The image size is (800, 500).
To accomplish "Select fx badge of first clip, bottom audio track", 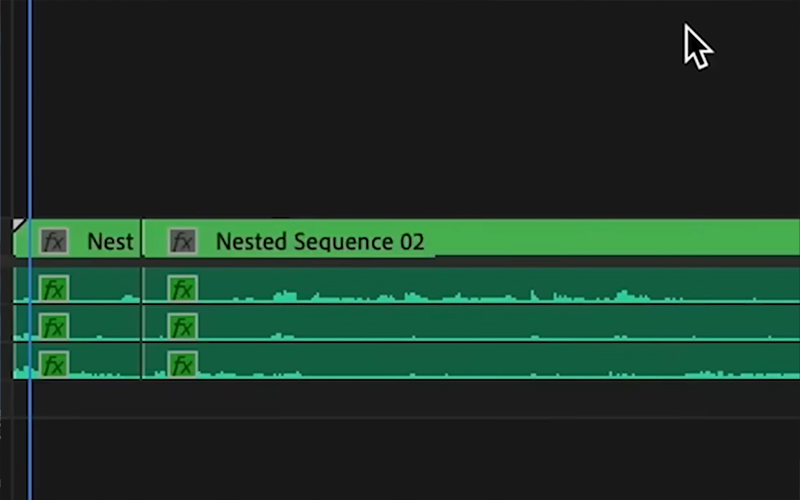I will point(53,363).
